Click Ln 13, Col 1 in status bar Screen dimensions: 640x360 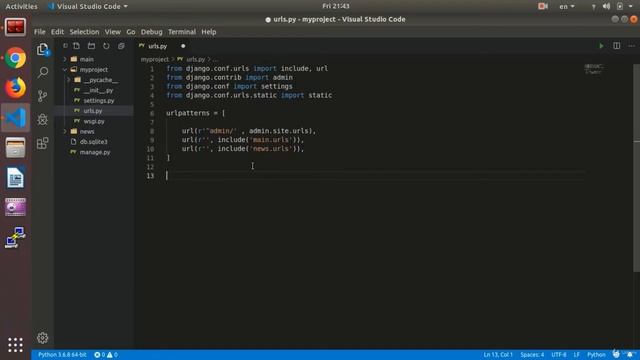click(x=498, y=355)
